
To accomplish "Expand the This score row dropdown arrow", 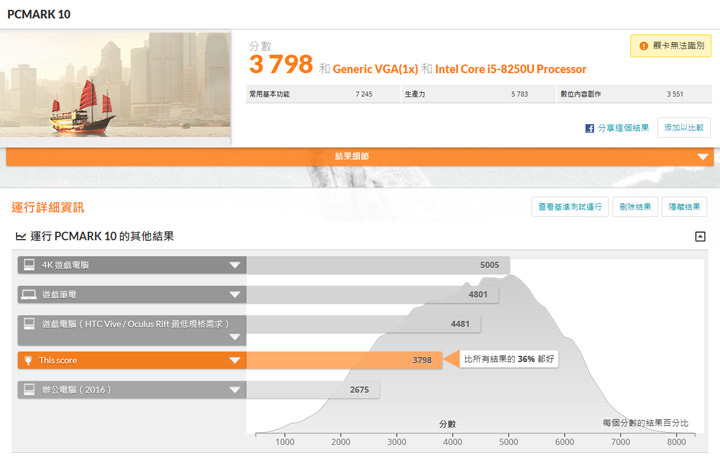I will click(x=234, y=360).
